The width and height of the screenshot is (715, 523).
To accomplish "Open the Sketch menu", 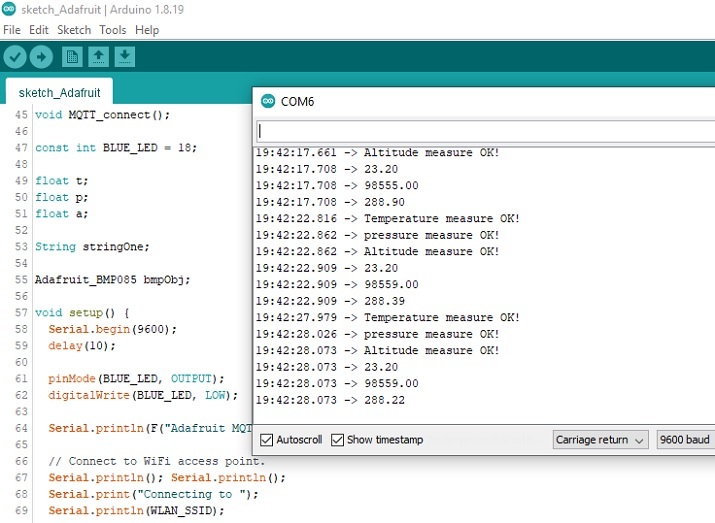I will click(x=74, y=30).
